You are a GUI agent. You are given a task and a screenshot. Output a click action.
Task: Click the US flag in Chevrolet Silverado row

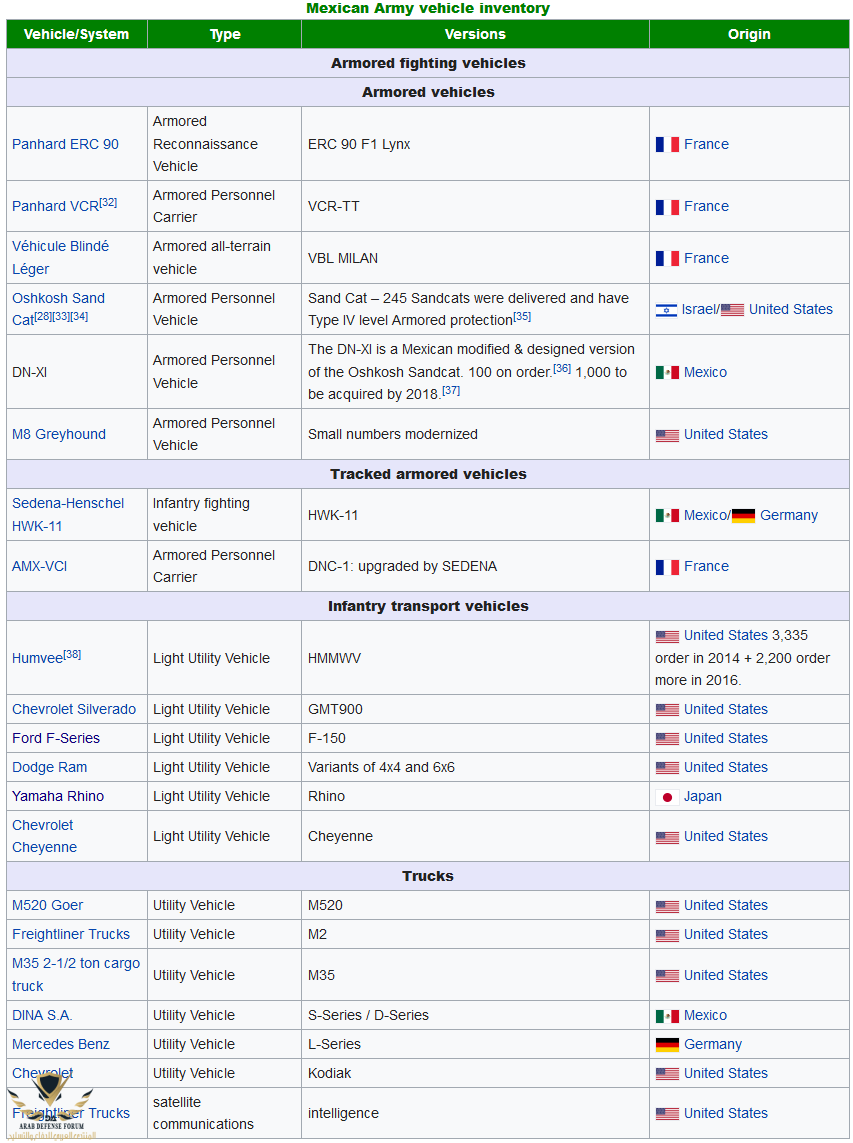pyautogui.click(x=667, y=709)
